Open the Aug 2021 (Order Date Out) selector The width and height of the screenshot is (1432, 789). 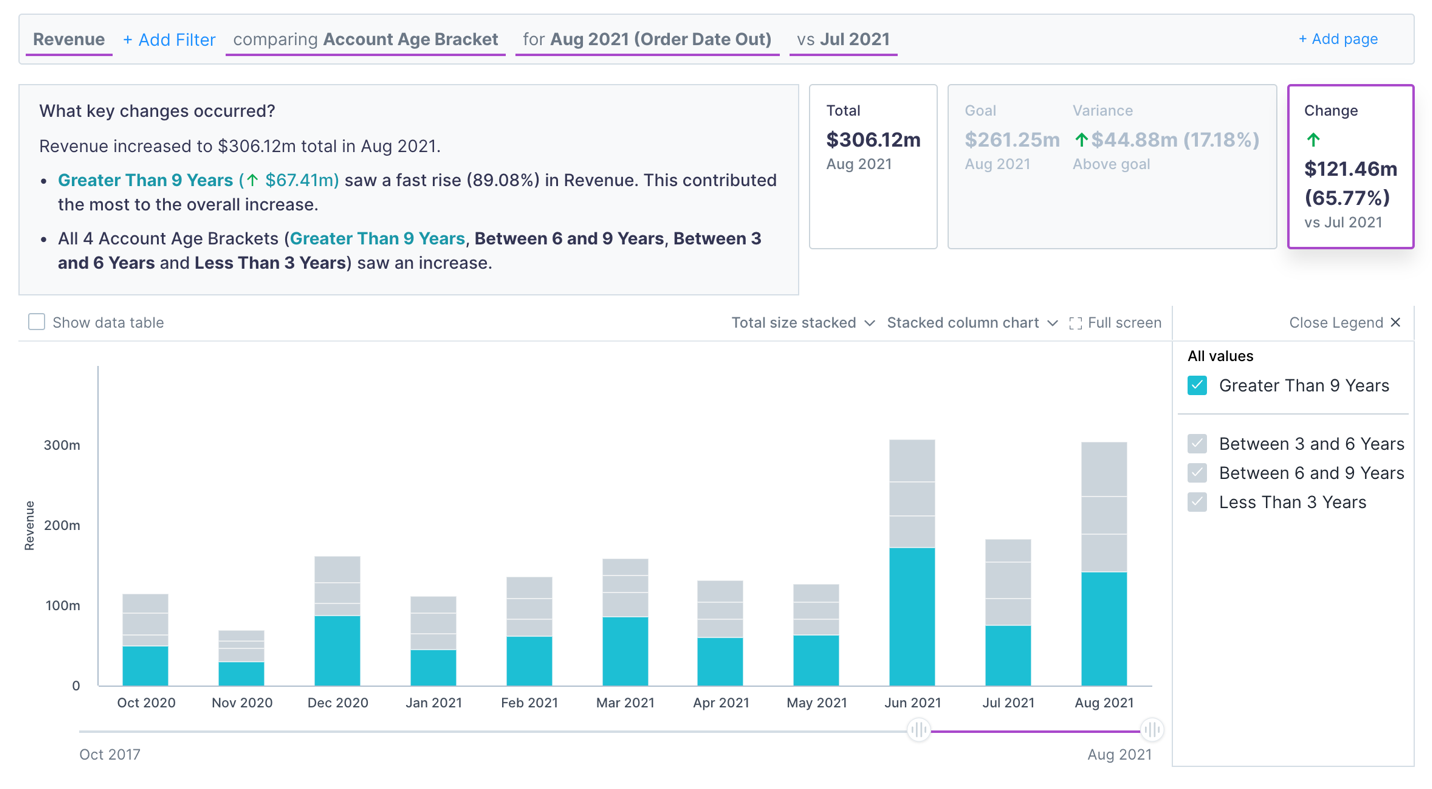click(x=647, y=39)
